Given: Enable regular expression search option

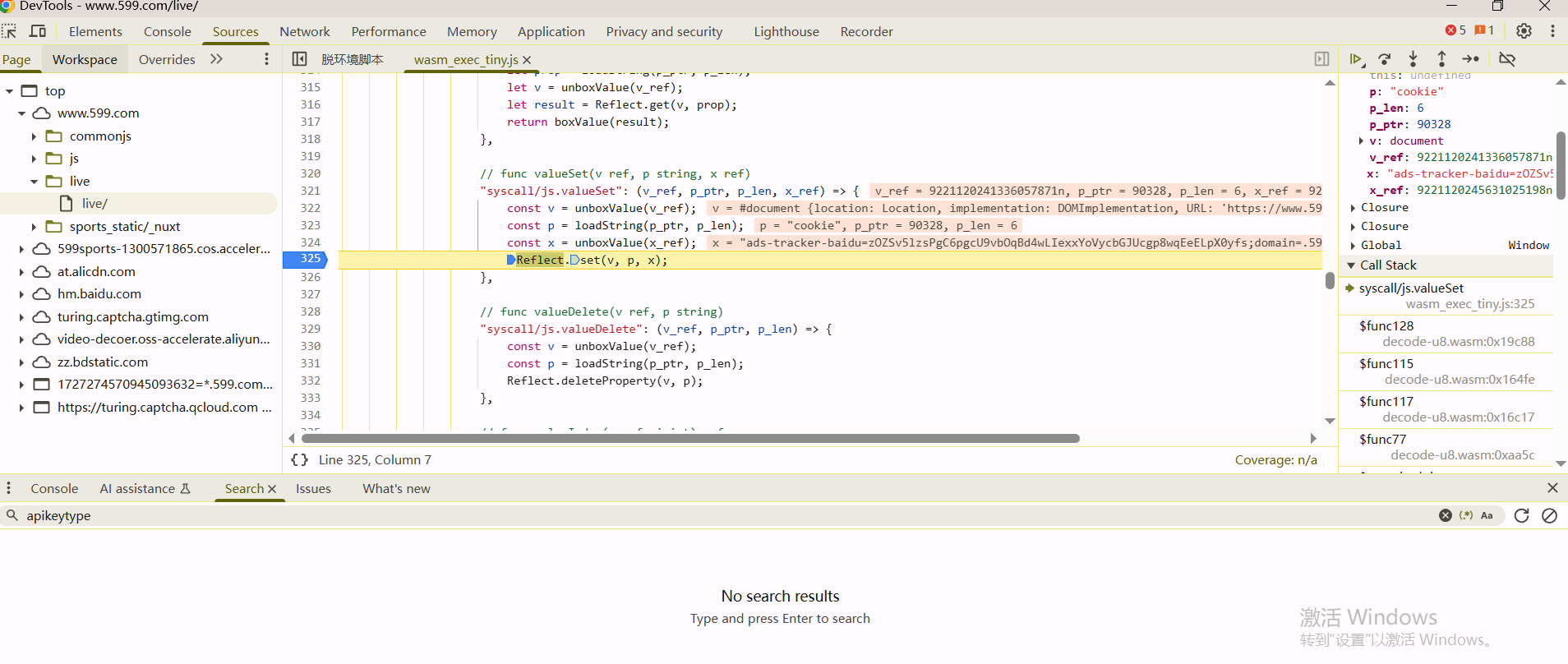Looking at the screenshot, I should [x=1466, y=516].
